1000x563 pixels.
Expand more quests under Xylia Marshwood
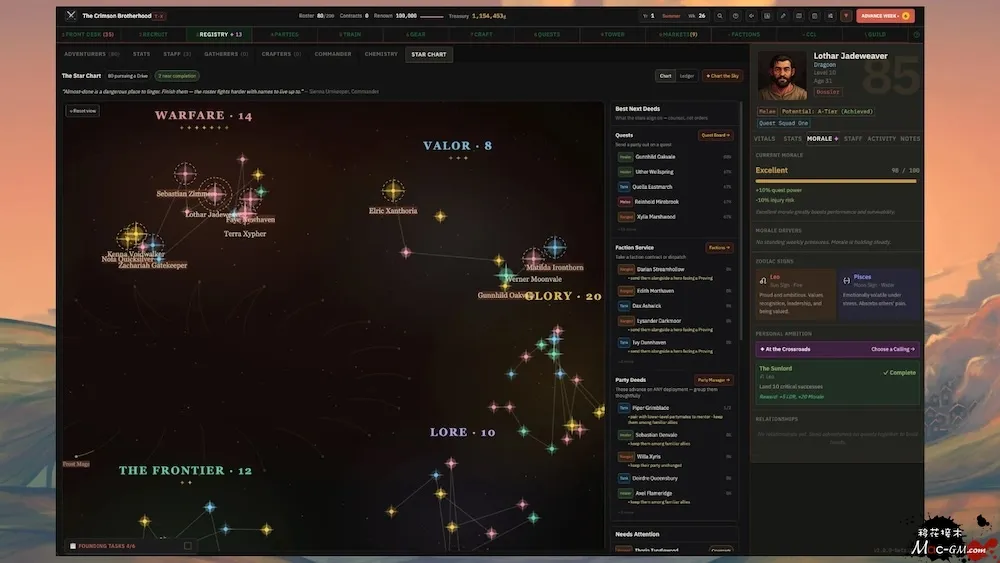click(x=627, y=230)
